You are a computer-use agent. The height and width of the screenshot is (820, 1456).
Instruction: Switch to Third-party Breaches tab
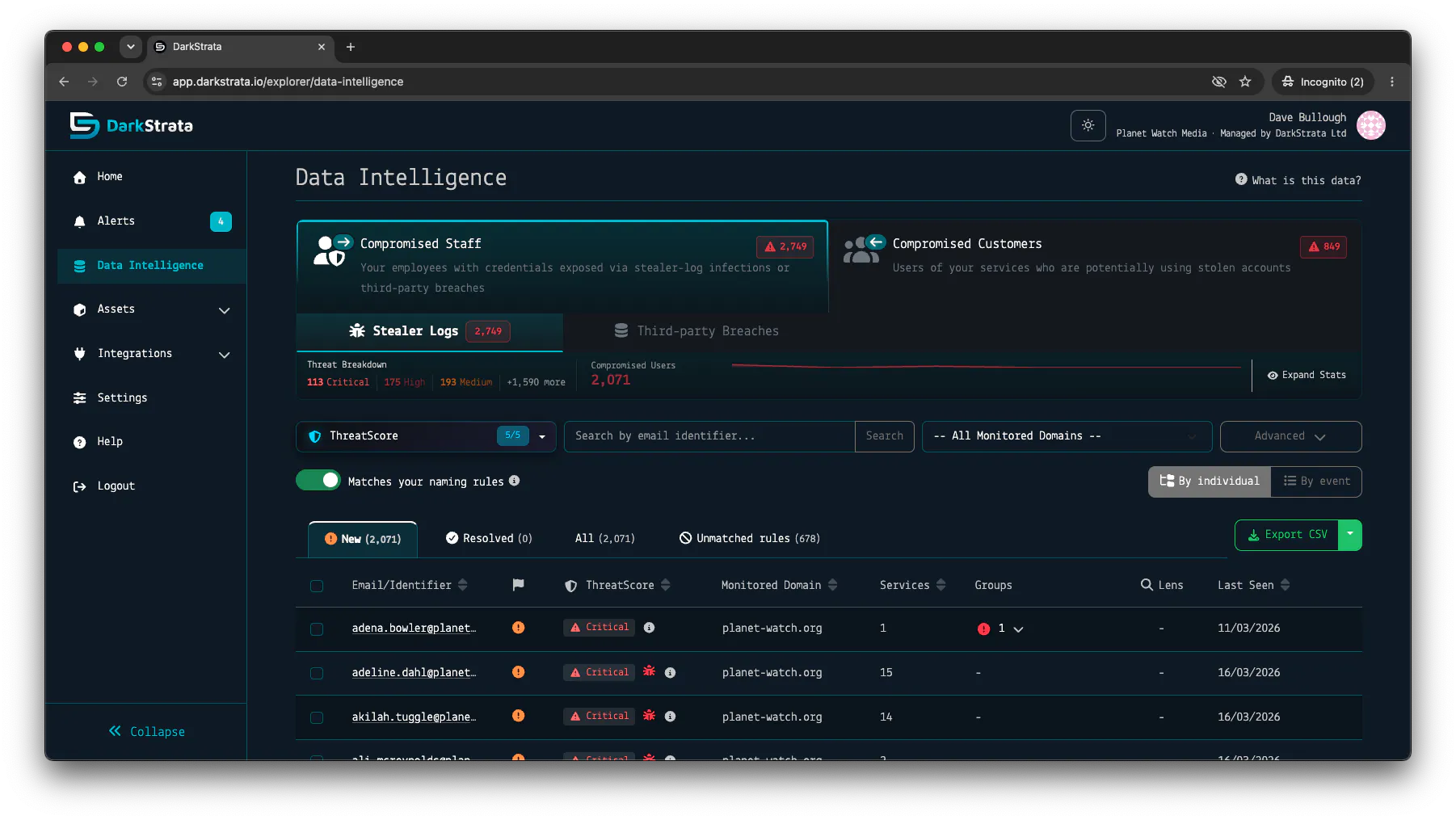696,331
